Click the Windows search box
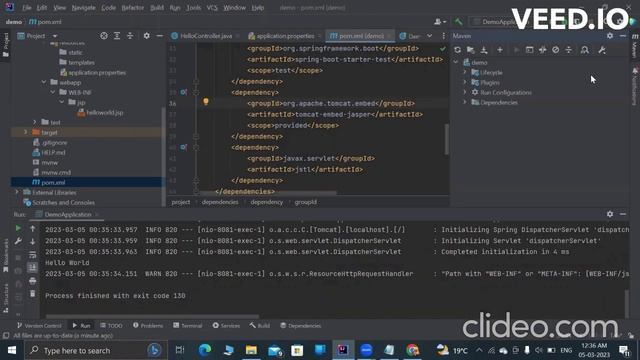 [95, 350]
